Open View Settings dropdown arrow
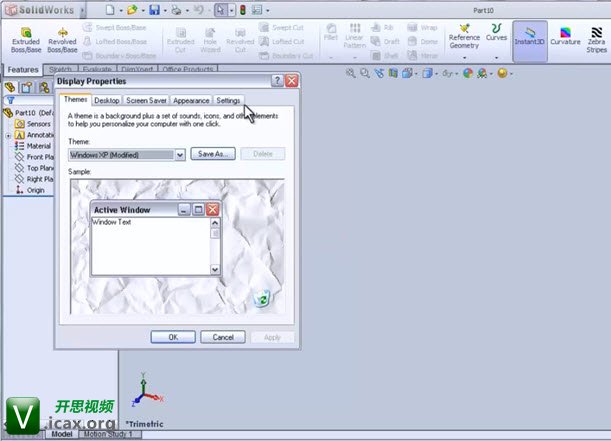The width and height of the screenshot is (611, 441). (x=511, y=74)
